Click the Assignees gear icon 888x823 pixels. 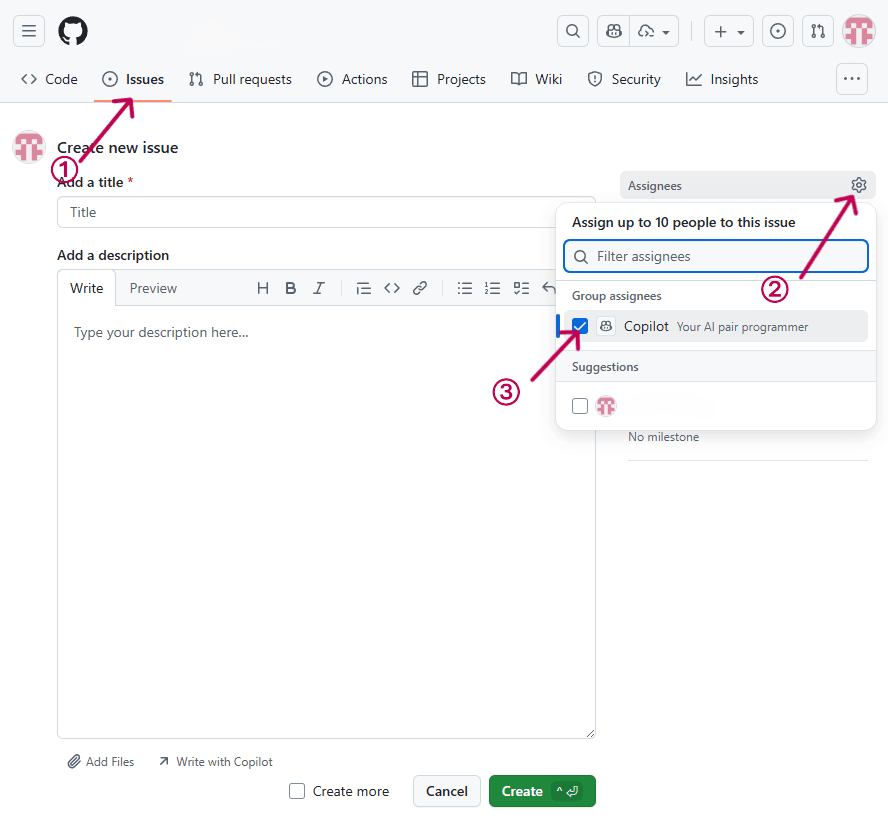[x=858, y=185]
